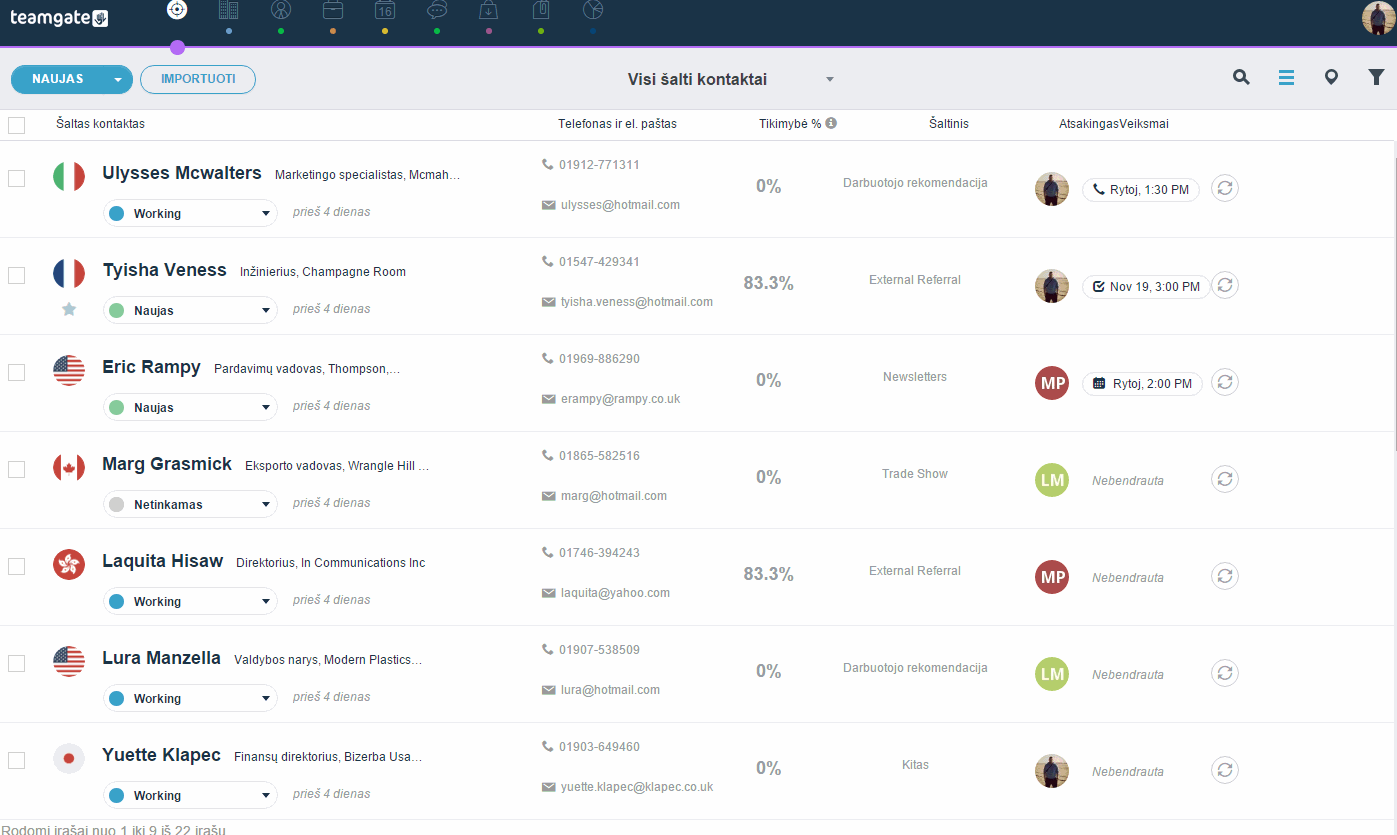Open the arrow dropdown on NAUJAS button
1397x835 pixels.
point(118,79)
